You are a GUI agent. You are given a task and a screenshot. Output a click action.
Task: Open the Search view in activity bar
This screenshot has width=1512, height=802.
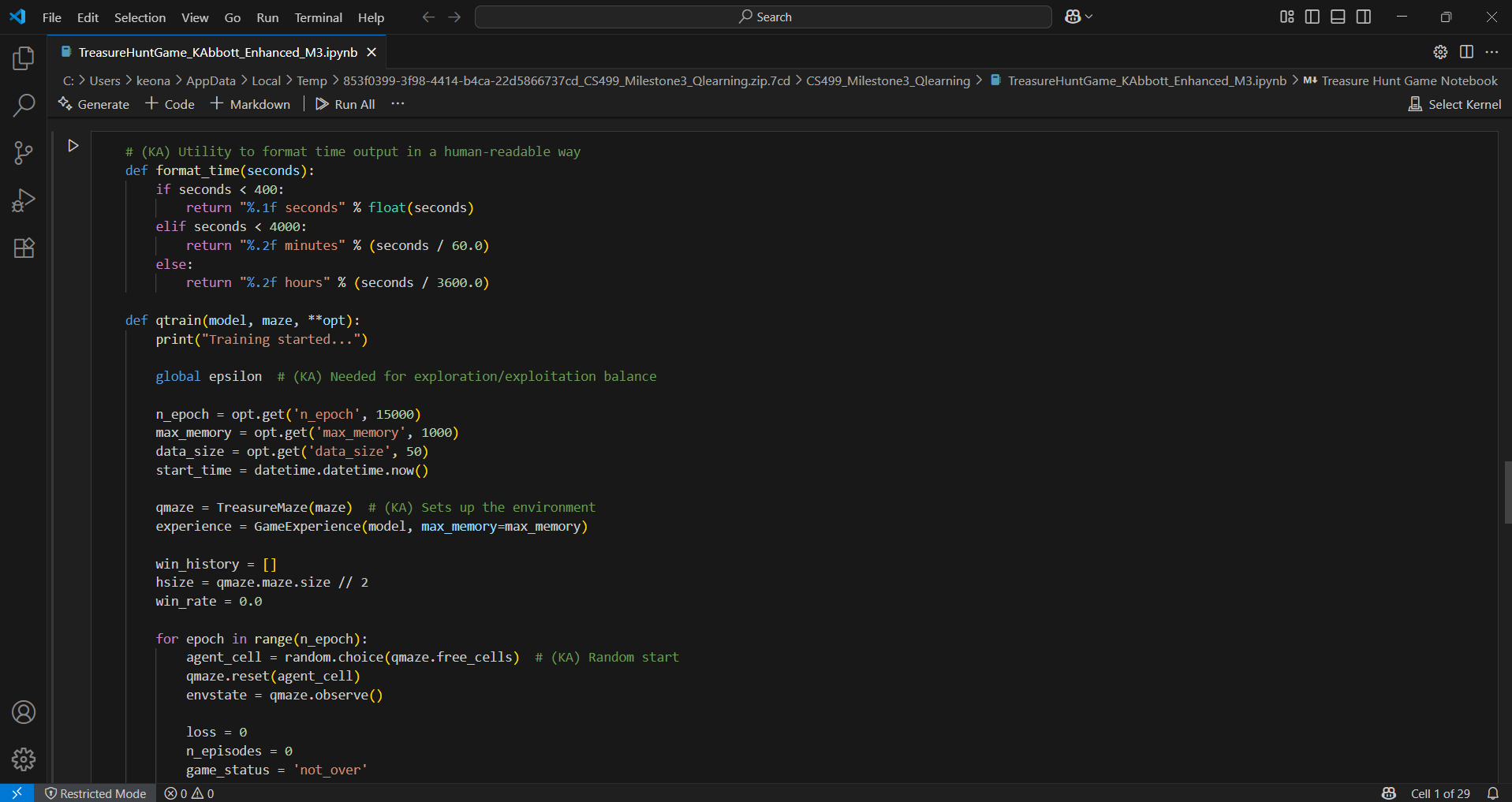(x=24, y=105)
